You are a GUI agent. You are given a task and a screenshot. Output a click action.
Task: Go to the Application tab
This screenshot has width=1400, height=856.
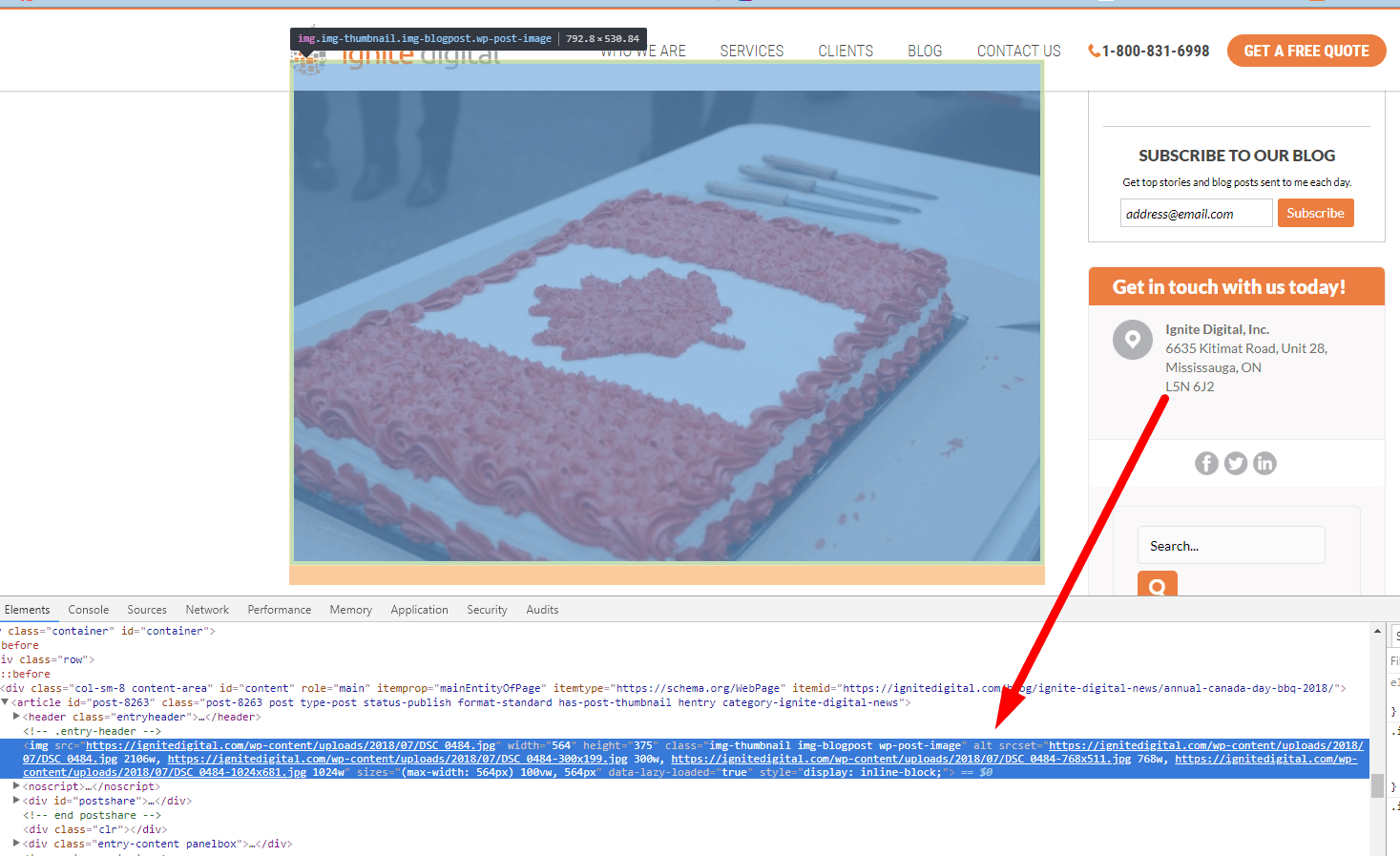[419, 610]
